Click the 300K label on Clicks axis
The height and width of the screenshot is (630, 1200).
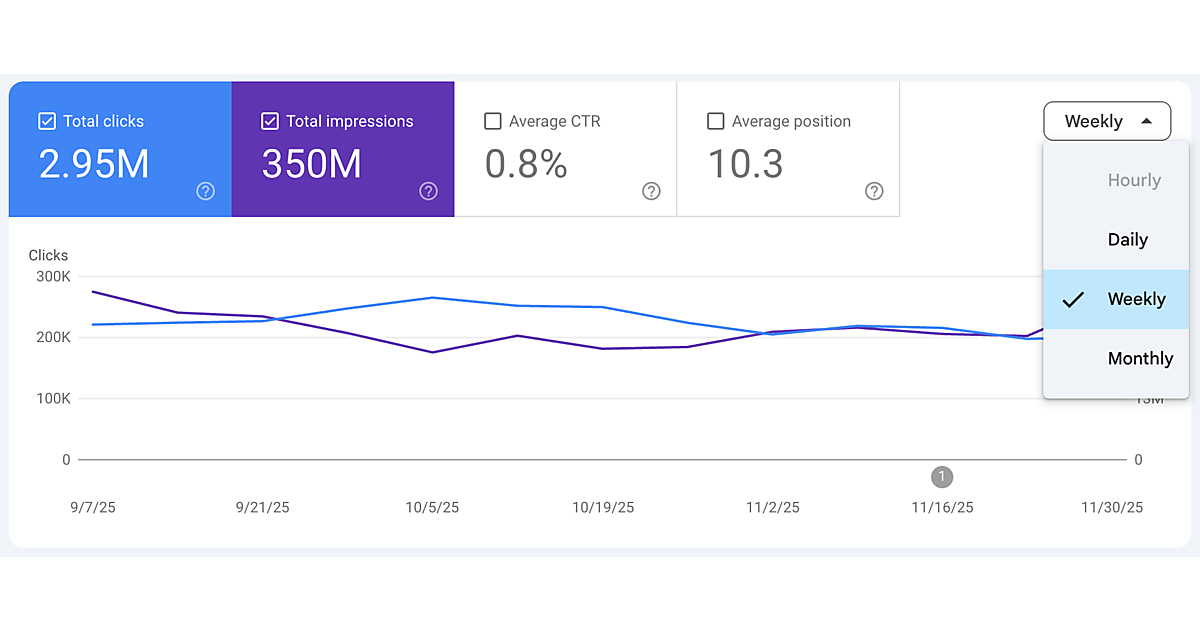coord(52,276)
